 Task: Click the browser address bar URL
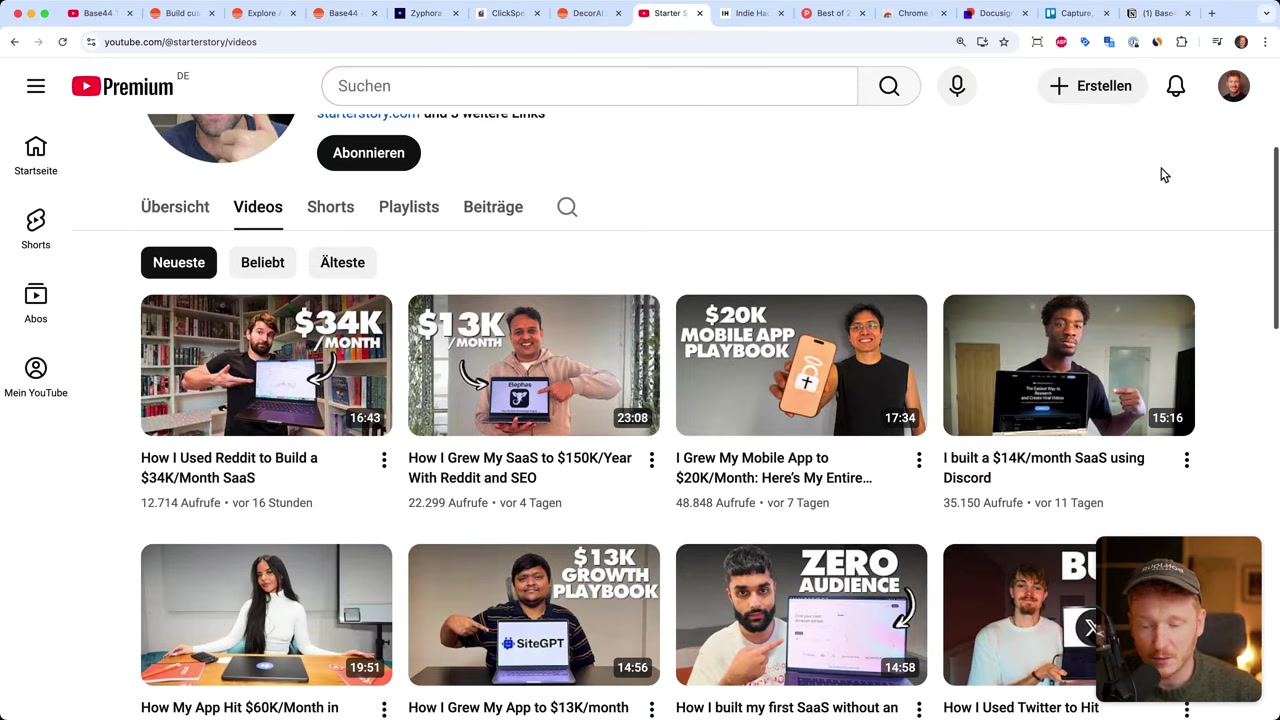181,42
